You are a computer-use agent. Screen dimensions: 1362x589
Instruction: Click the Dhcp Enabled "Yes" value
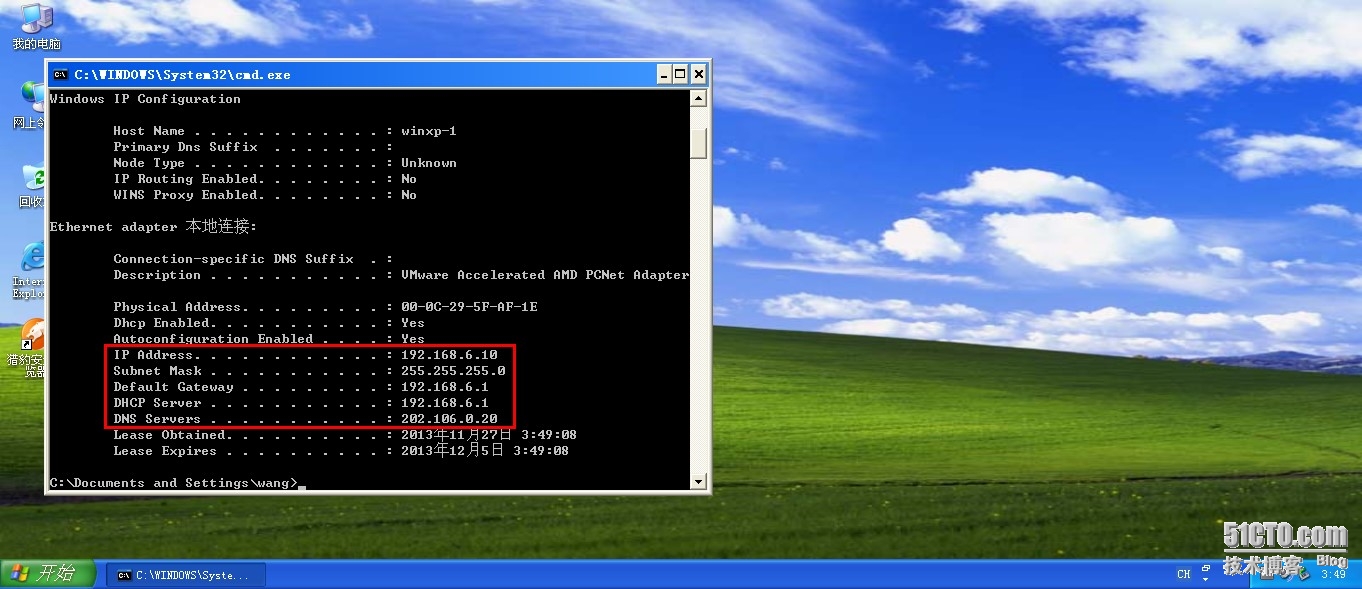(x=413, y=323)
